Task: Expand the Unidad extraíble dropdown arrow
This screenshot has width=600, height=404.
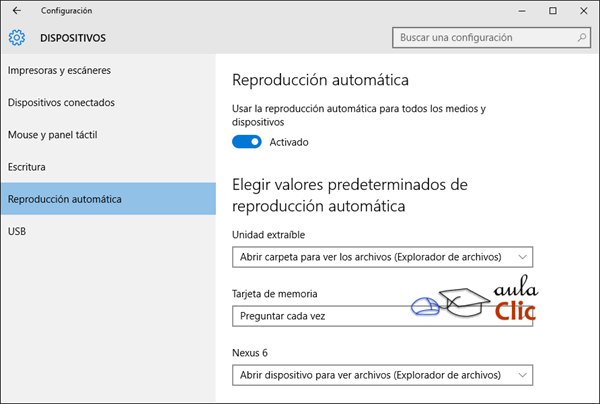Action: (x=522, y=257)
